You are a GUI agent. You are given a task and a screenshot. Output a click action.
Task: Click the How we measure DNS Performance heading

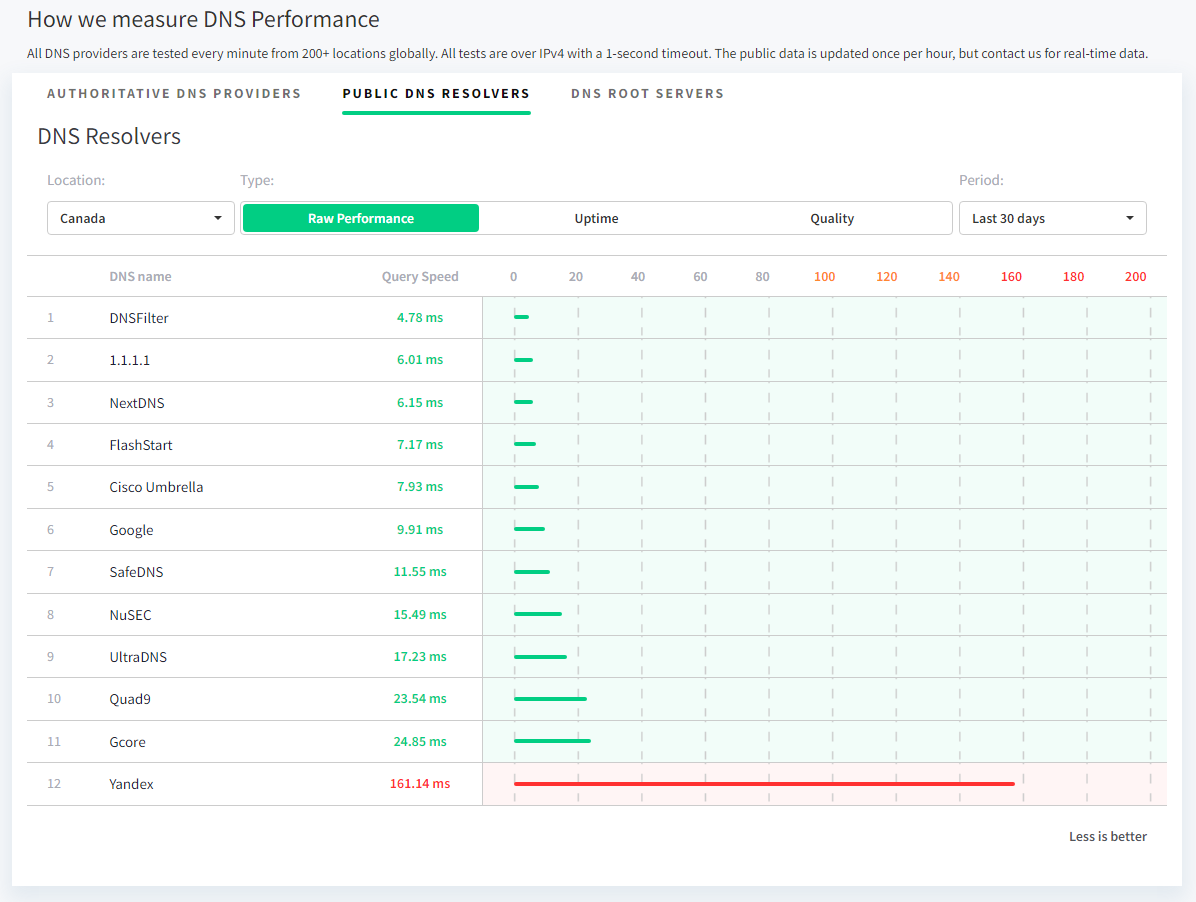(204, 19)
